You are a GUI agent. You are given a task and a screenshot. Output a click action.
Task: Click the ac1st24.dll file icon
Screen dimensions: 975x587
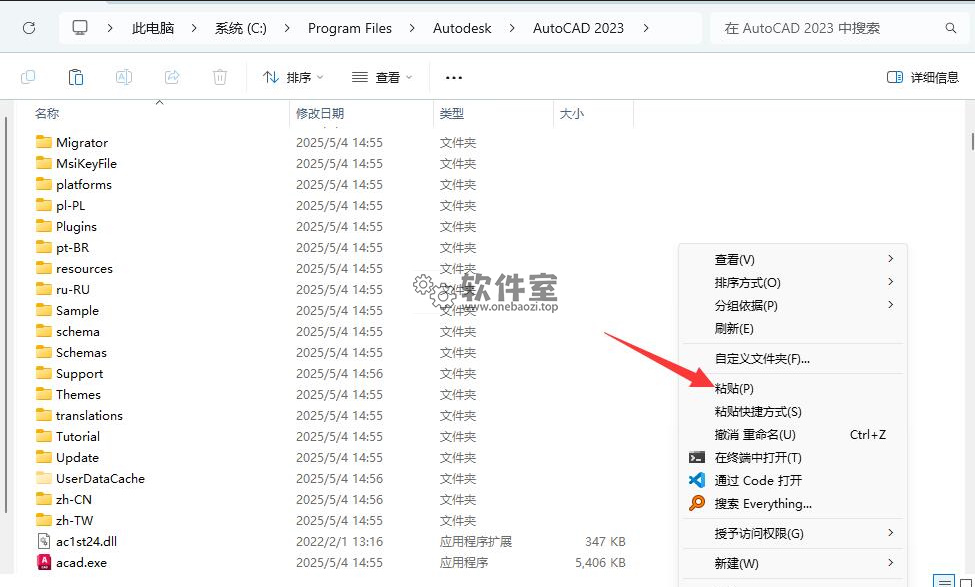click(x=44, y=541)
